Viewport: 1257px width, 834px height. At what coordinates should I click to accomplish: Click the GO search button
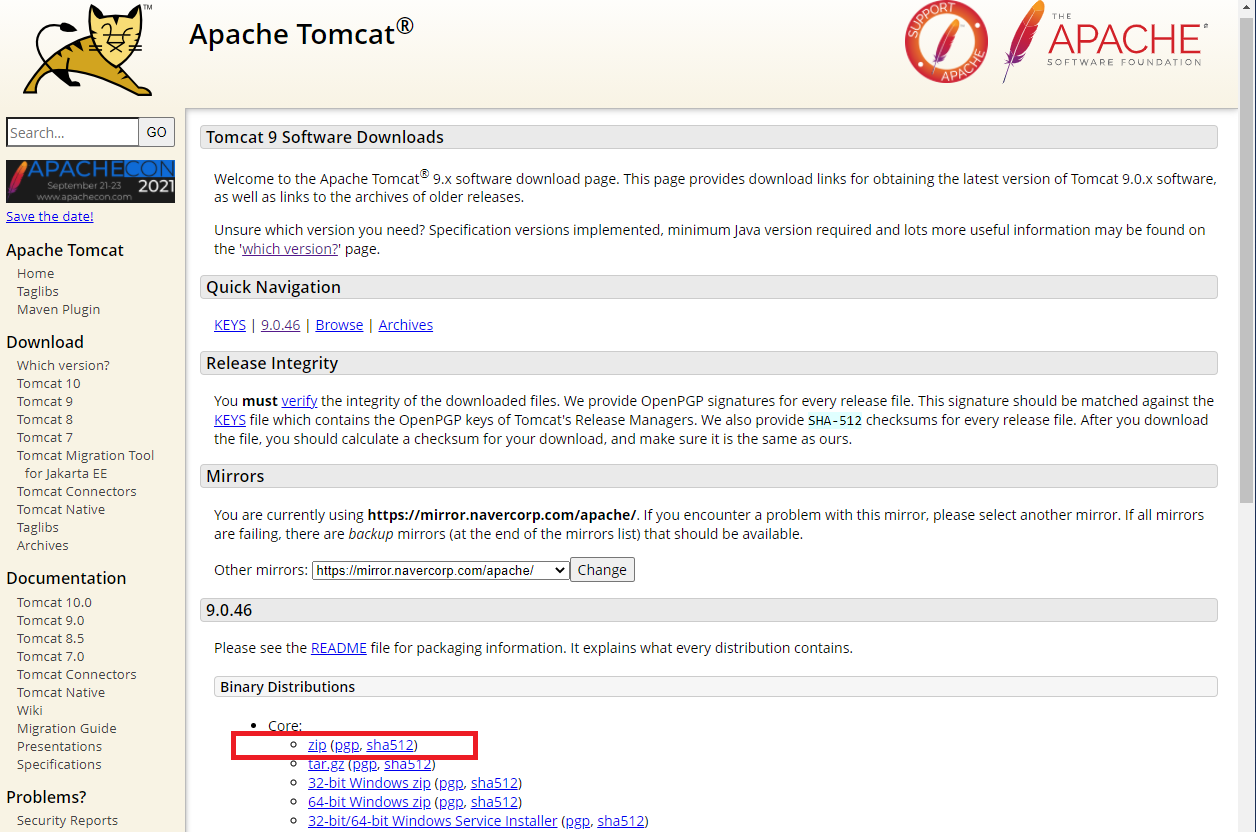pyautogui.click(x=157, y=132)
